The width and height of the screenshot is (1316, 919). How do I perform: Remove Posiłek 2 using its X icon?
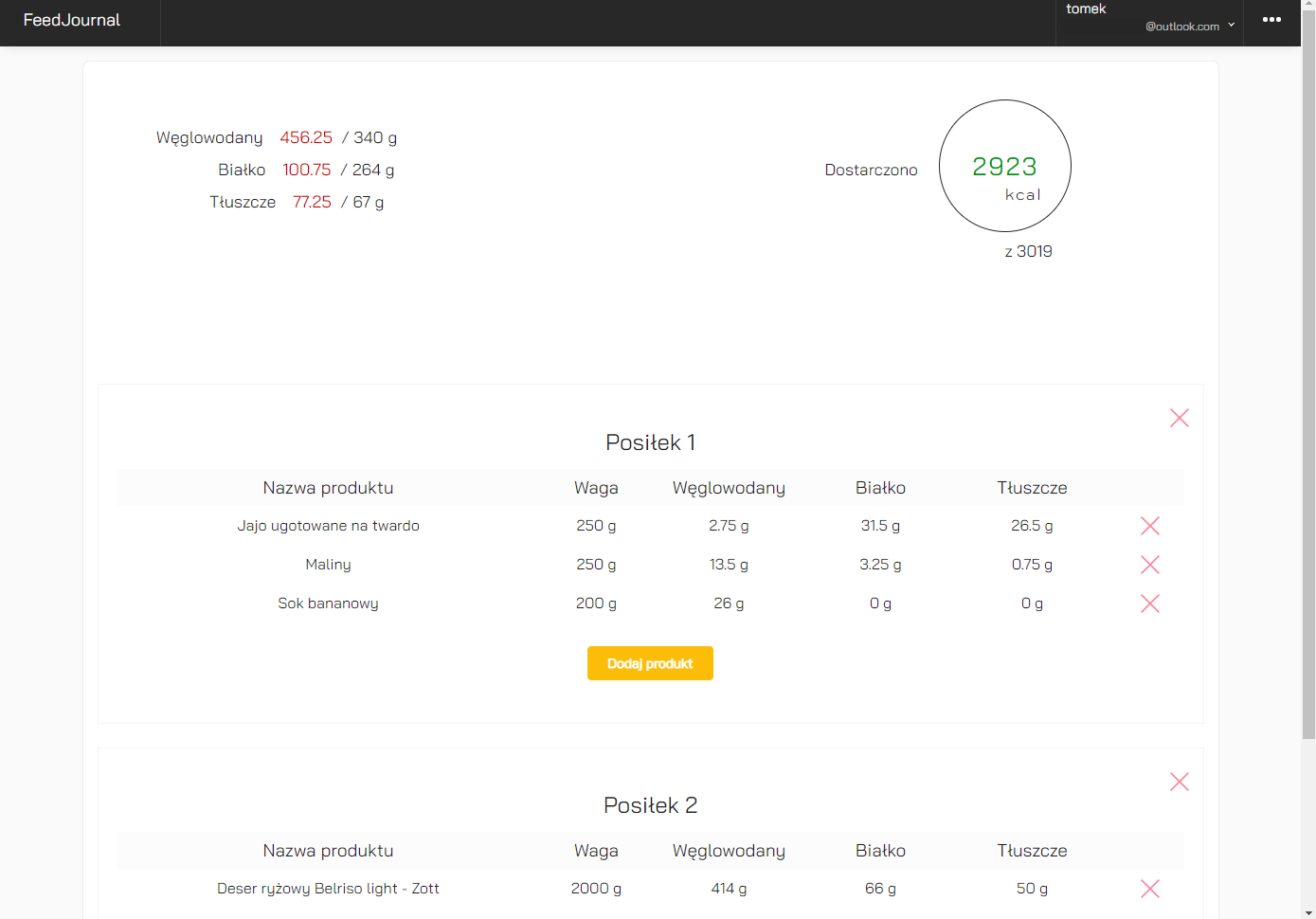pos(1179,782)
